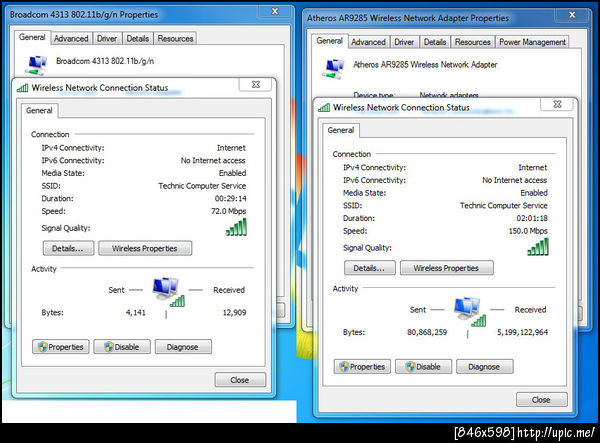Select General tab in Atheros Properties
Viewport: 600px width, 443px height.
[x=329, y=41]
